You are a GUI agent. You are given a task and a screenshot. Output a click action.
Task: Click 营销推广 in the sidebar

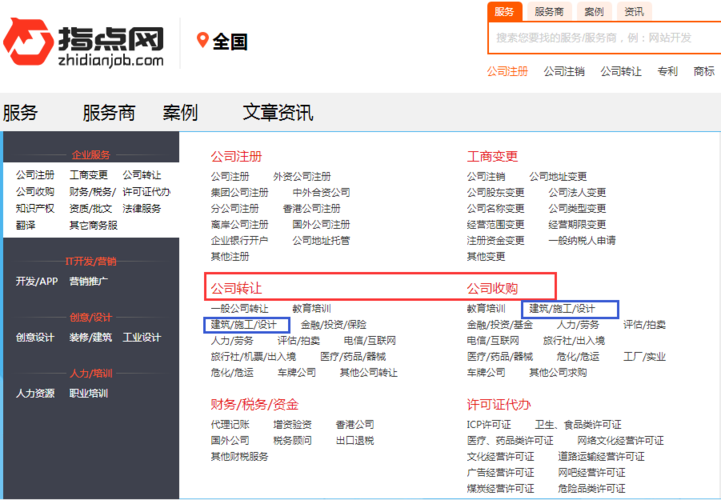click(x=88, y=281)
